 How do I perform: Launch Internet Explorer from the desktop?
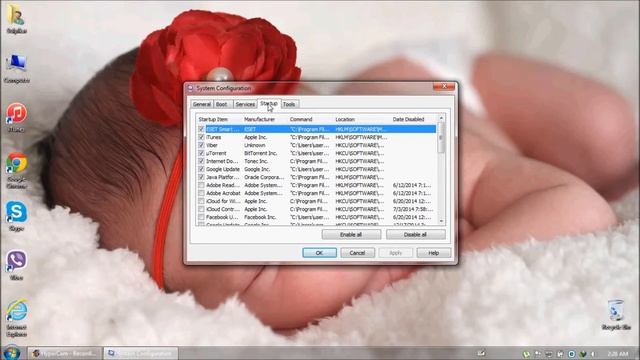point(16,319)
